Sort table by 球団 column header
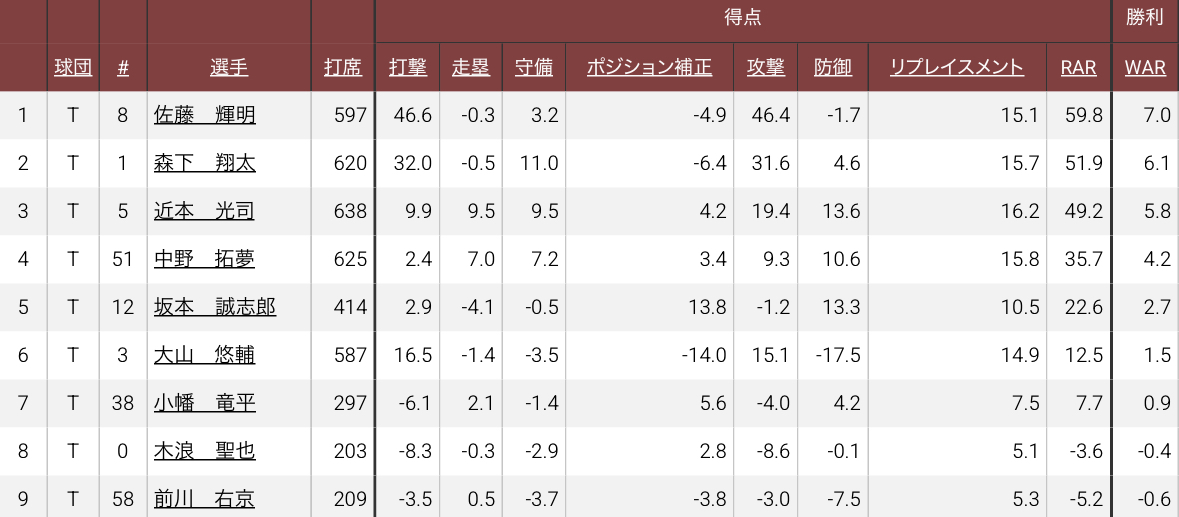This screenshot has width=1179, height=517. pos(73,67)
